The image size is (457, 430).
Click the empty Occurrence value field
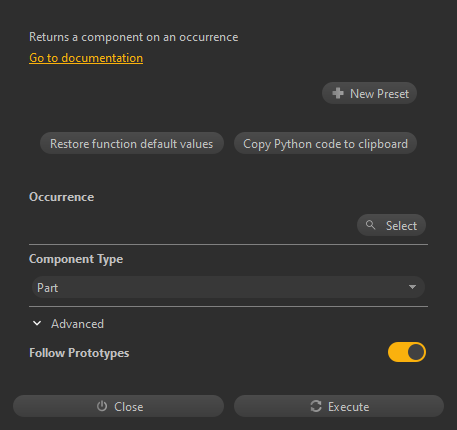point(192,225)
